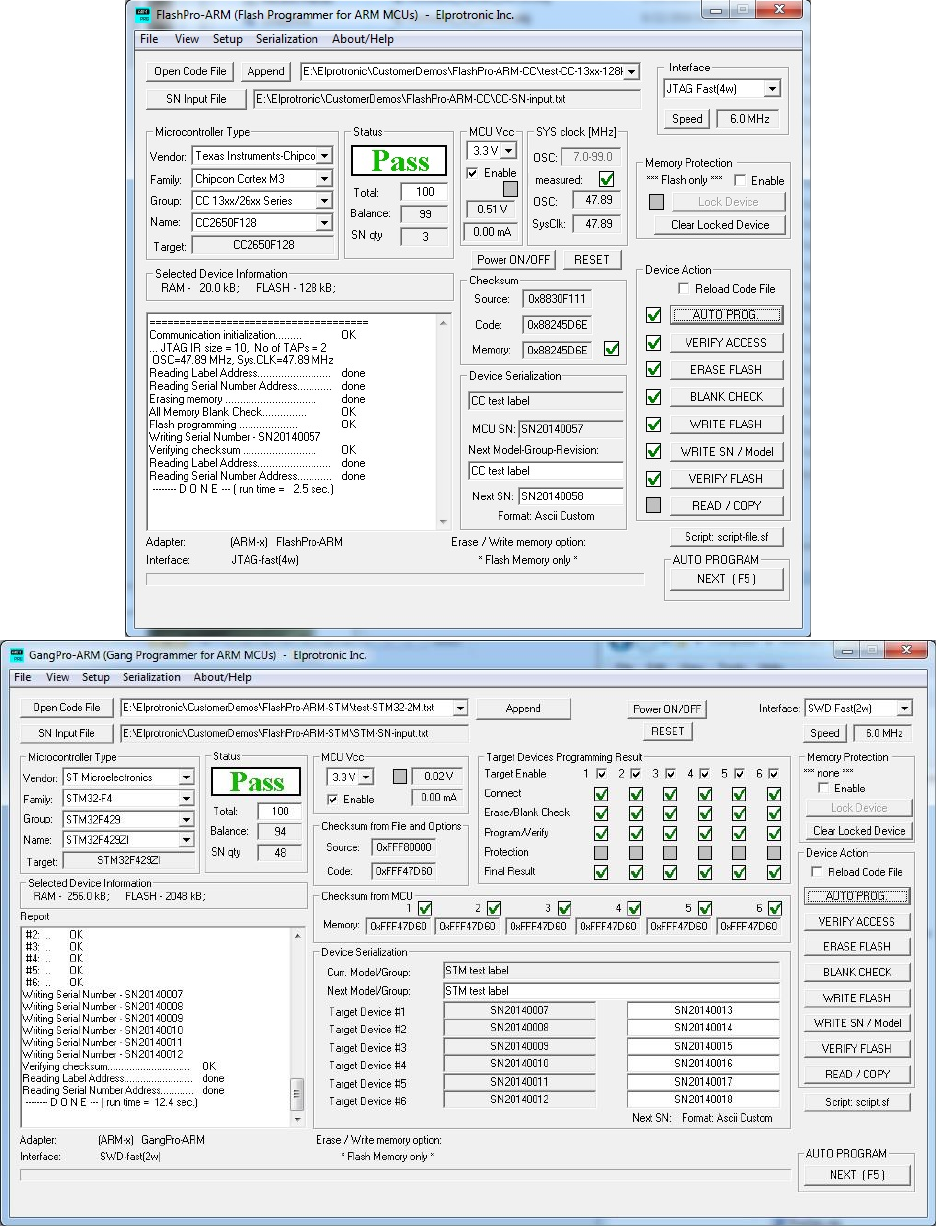Click green checkmark next to AUTO PROG. in FlashPro
The height and width of the screenshot is (1226, 936).
pyautogui.click(x=654, y=315)
